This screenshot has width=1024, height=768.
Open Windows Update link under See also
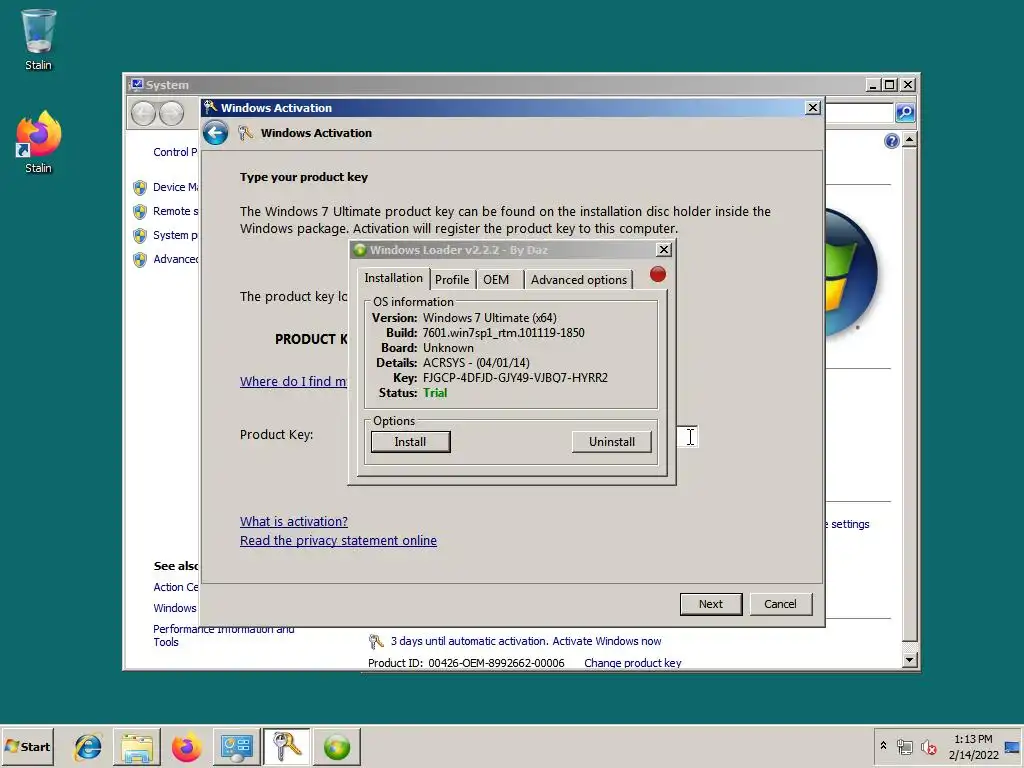pyautogui.click(x=174, y=608)
